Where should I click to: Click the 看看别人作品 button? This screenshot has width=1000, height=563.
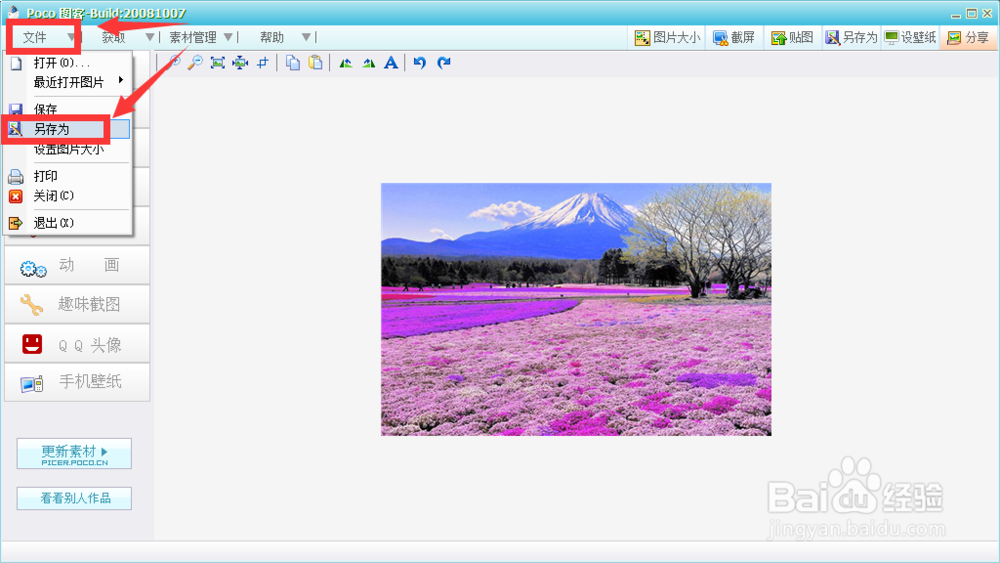pos(74,499)
